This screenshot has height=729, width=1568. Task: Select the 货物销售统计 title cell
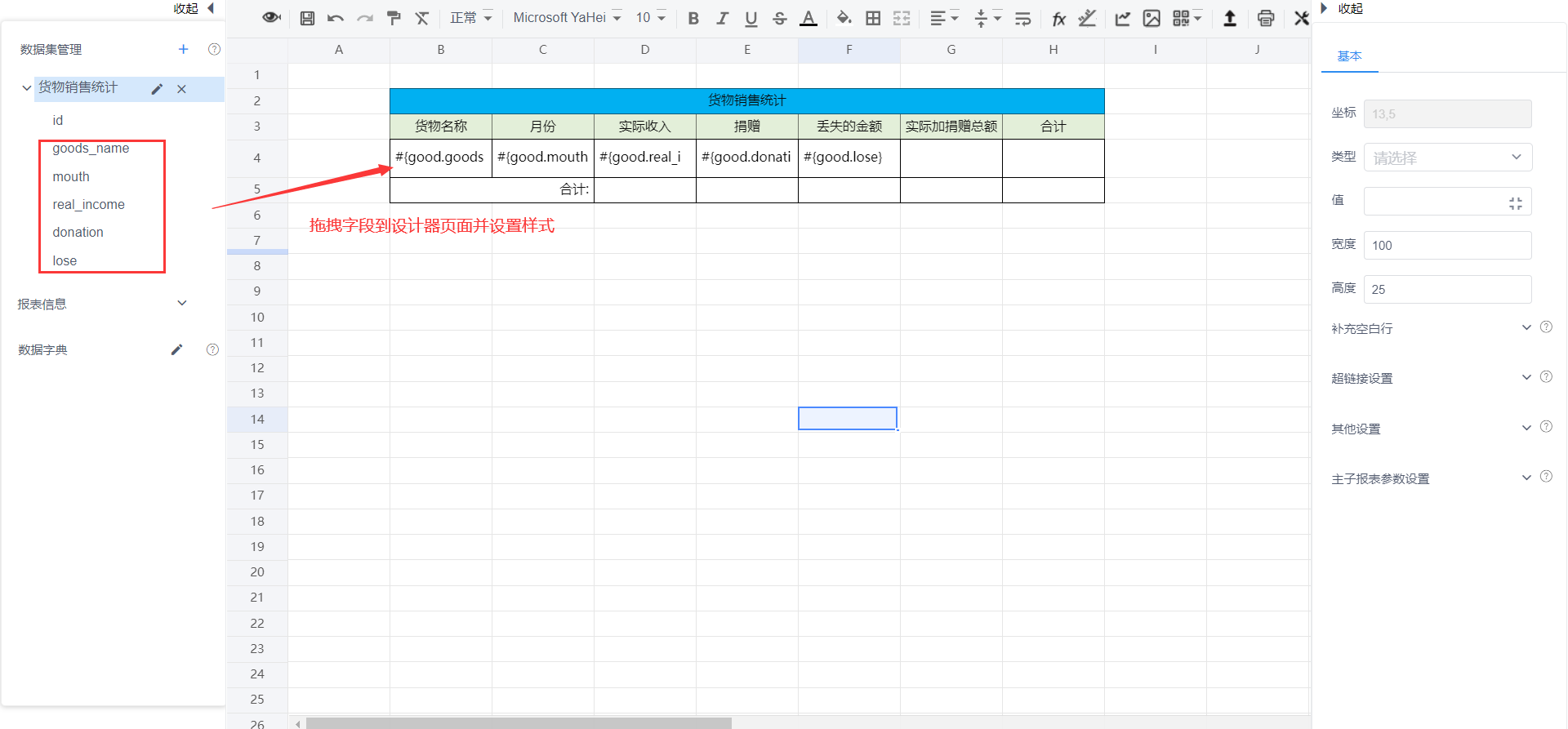pyautogui.click(x=746, y=100)
